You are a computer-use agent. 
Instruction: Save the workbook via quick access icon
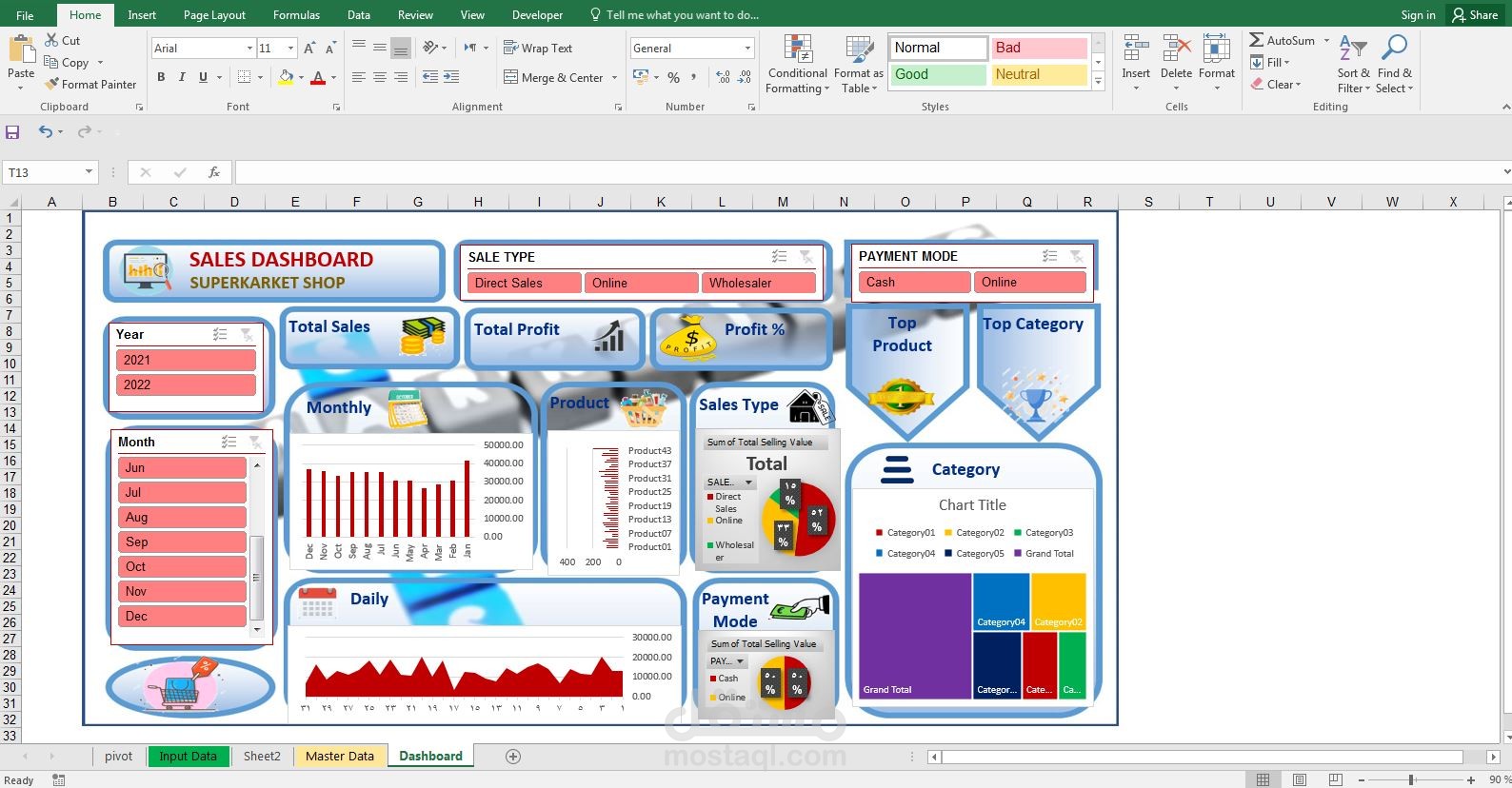[12, 131]
